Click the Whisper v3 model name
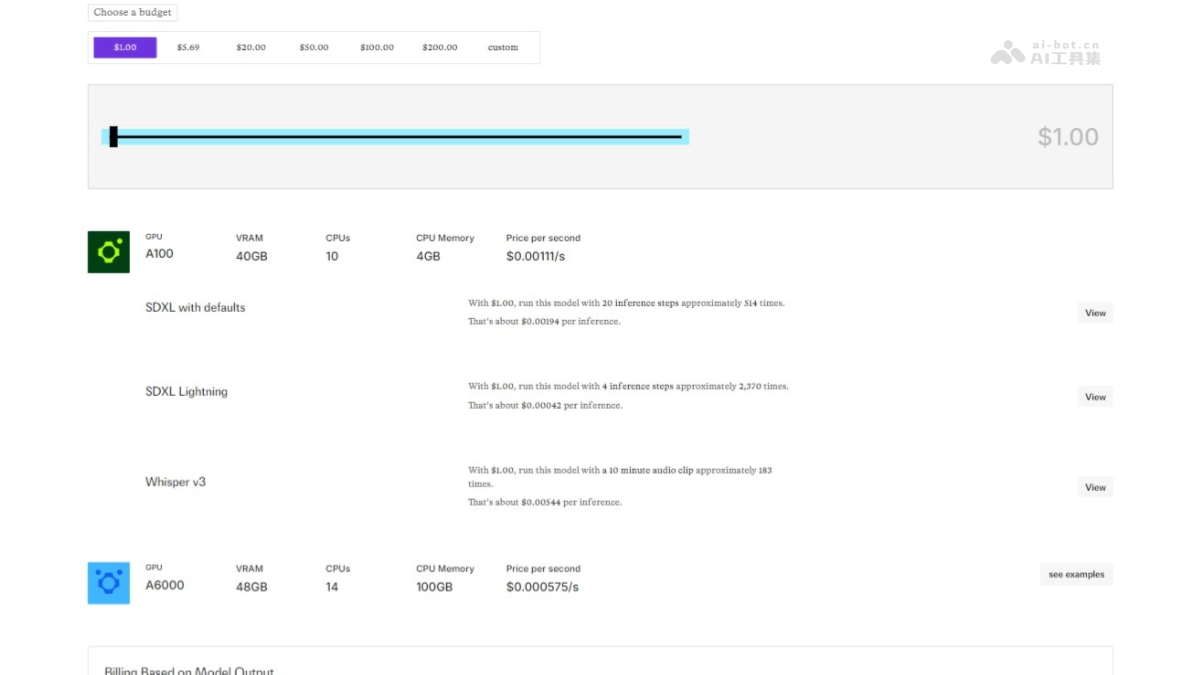The width and height of the screenshot is (1200, 675). point(176,482)
